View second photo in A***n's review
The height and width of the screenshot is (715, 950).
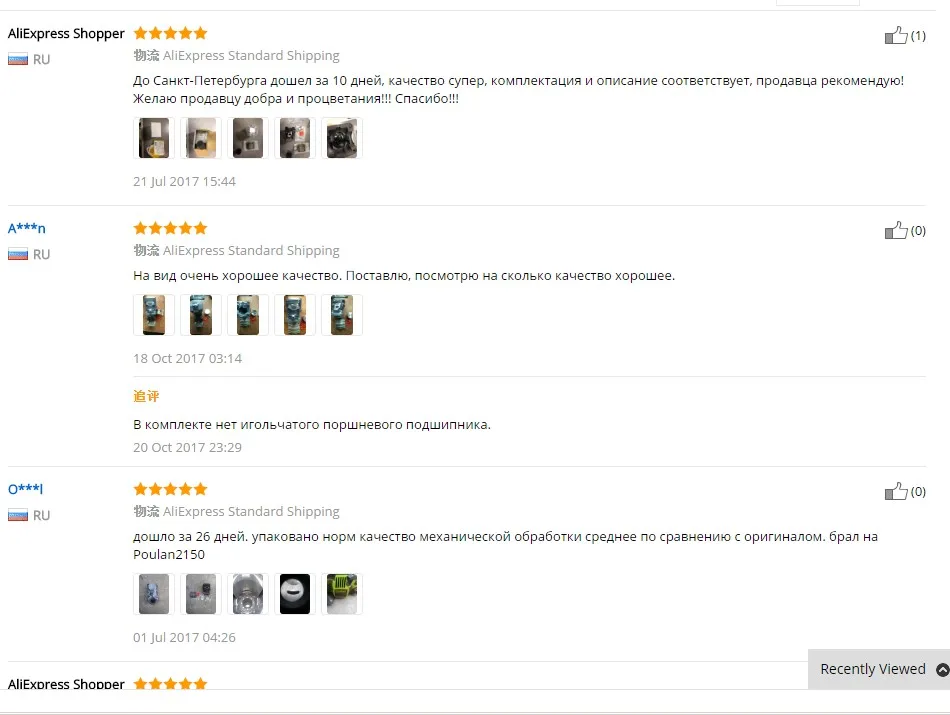click(x=201, y=315)
